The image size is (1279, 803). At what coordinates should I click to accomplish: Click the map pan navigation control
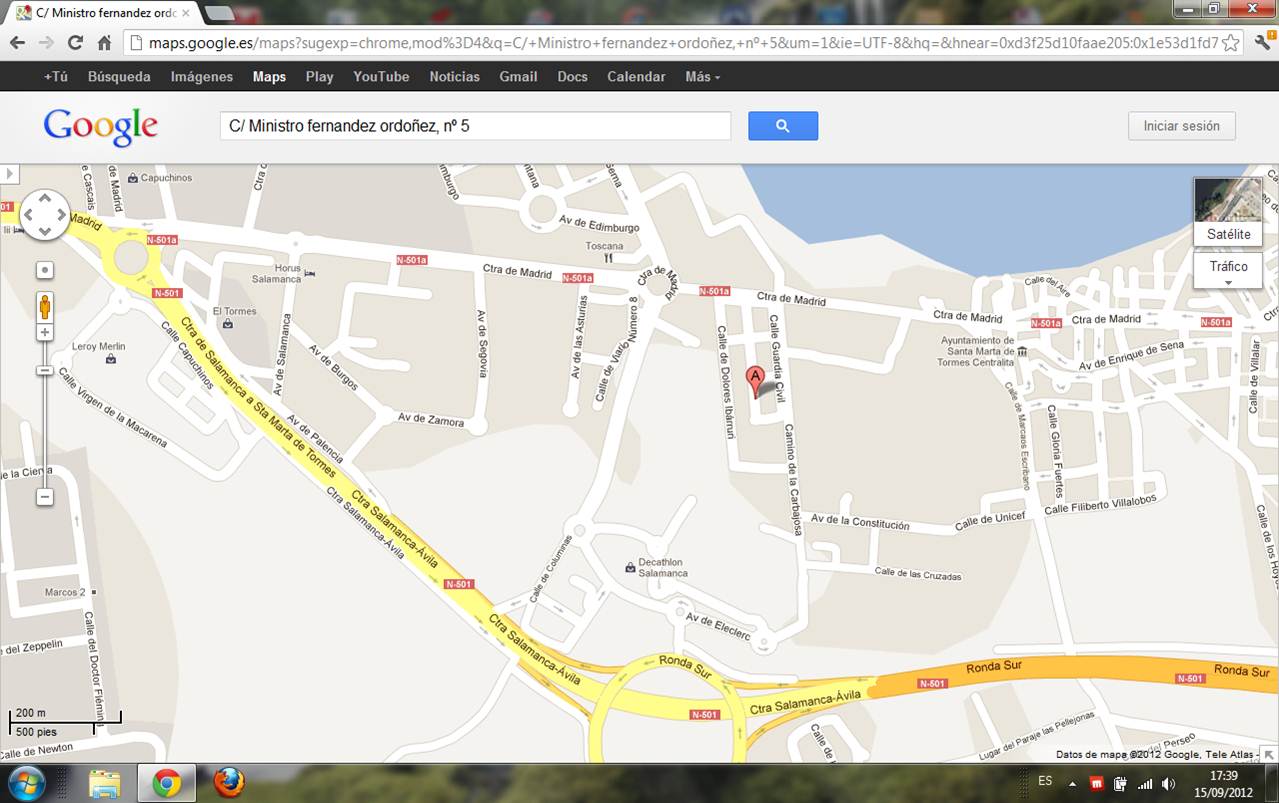point(45,214)
